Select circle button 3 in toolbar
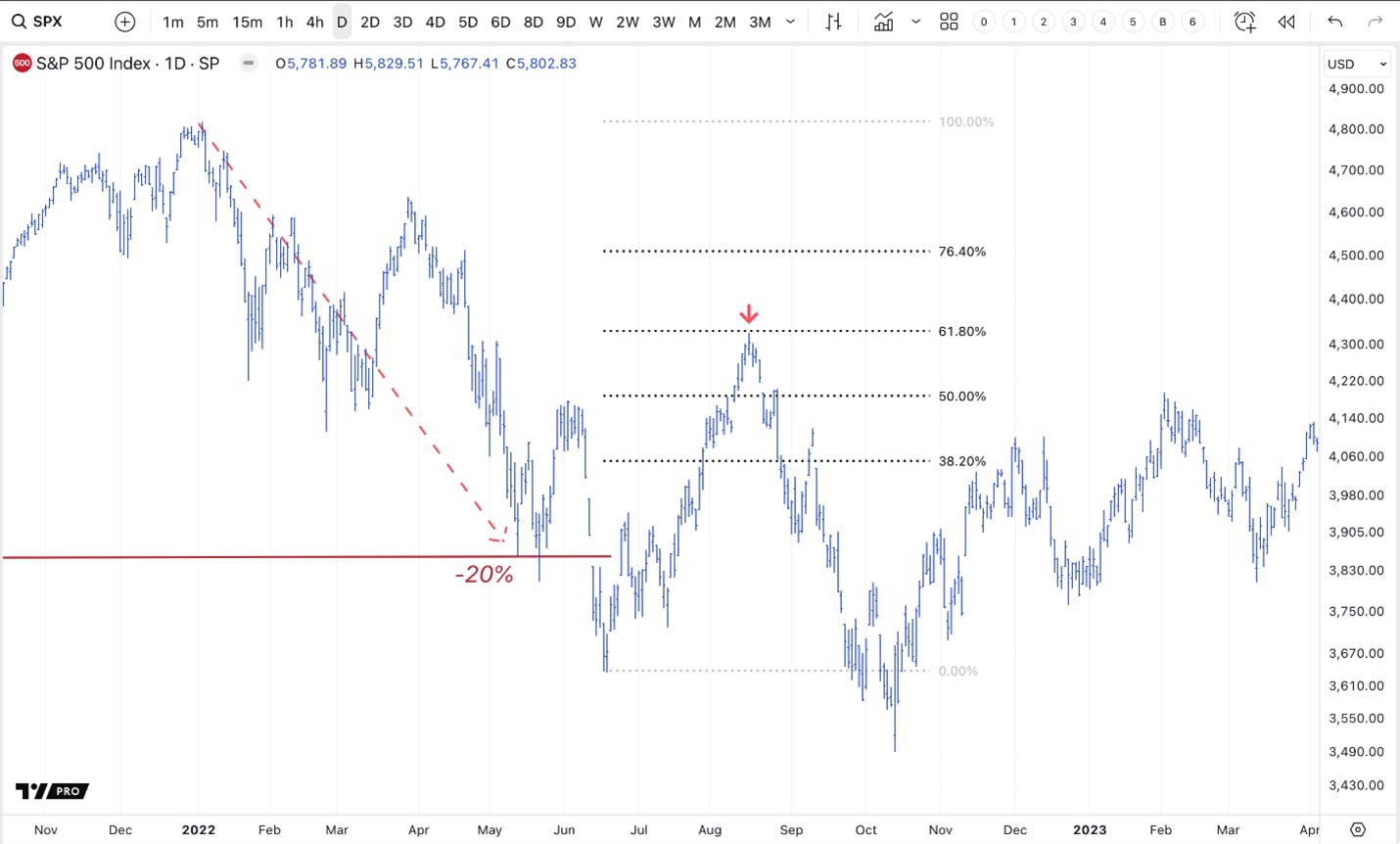The width and height of the screenshot is (1400, 844). (1074, 22)
